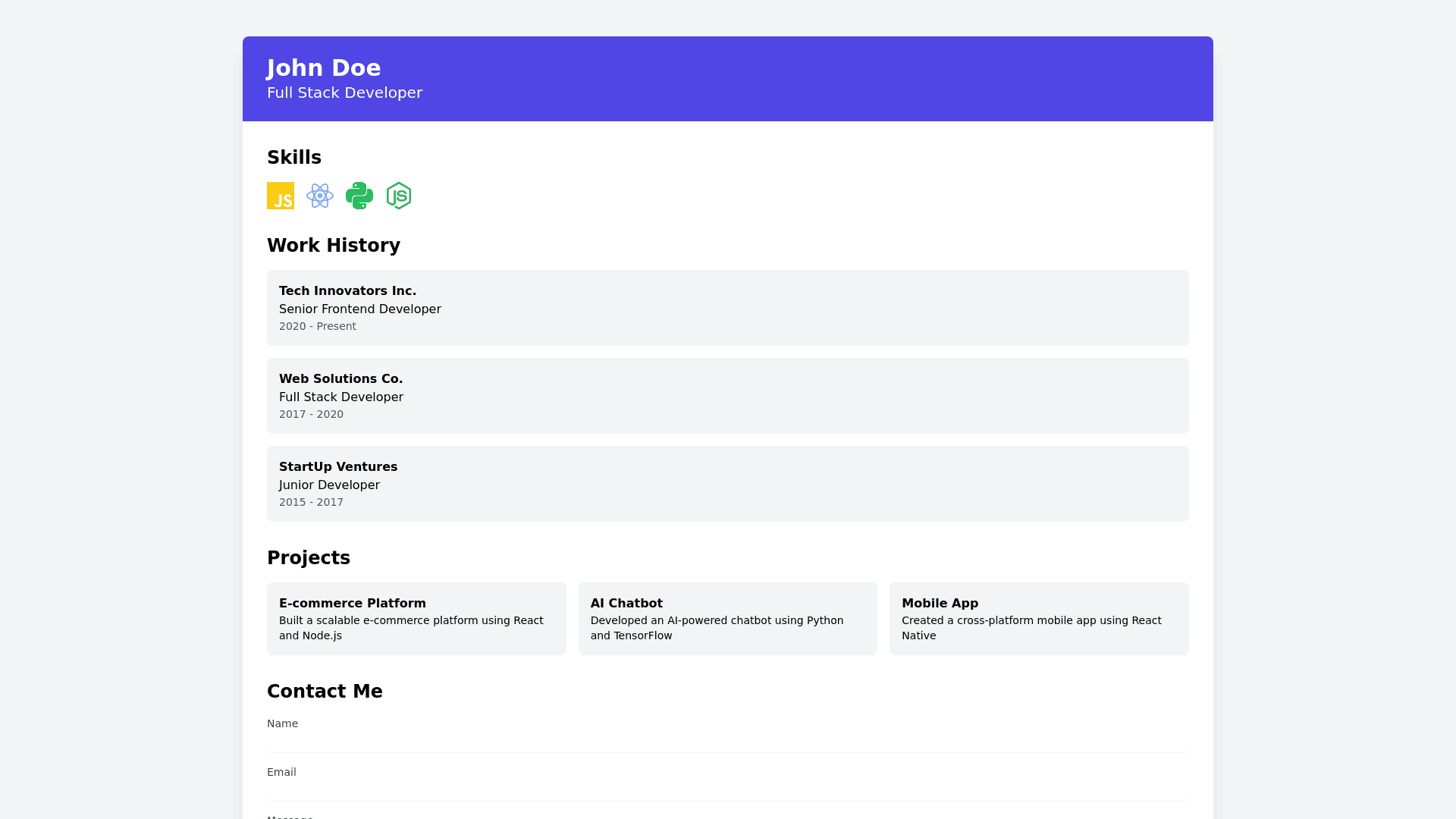The width and height of the screenshot is (1456, 819).
Task: Select the Tech Innovators Inc. work card
Action: click(x=727, y=308)
